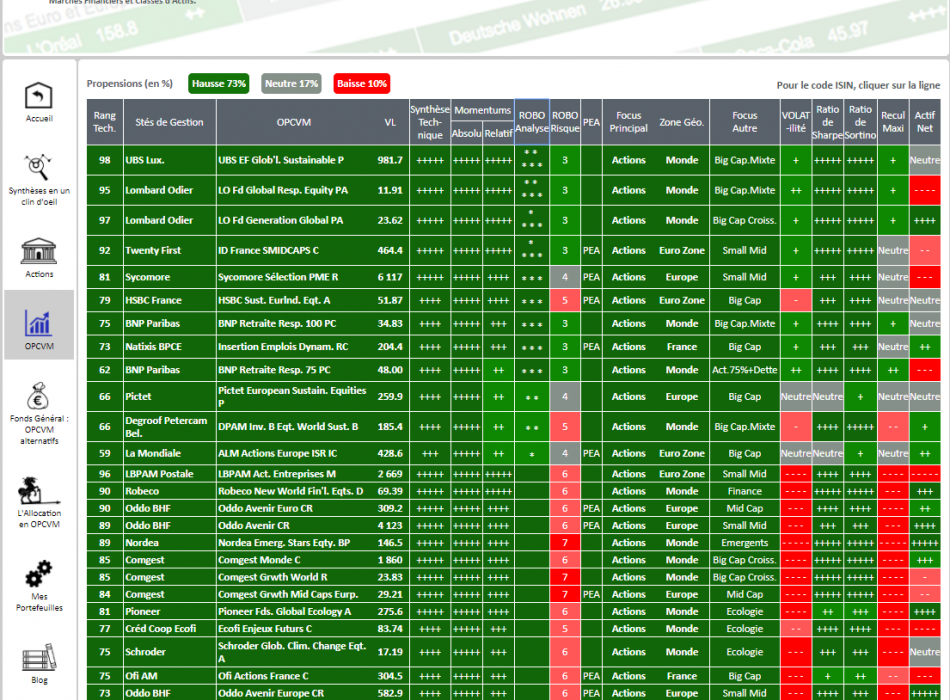Click VL value 4 123

point(390,525)
